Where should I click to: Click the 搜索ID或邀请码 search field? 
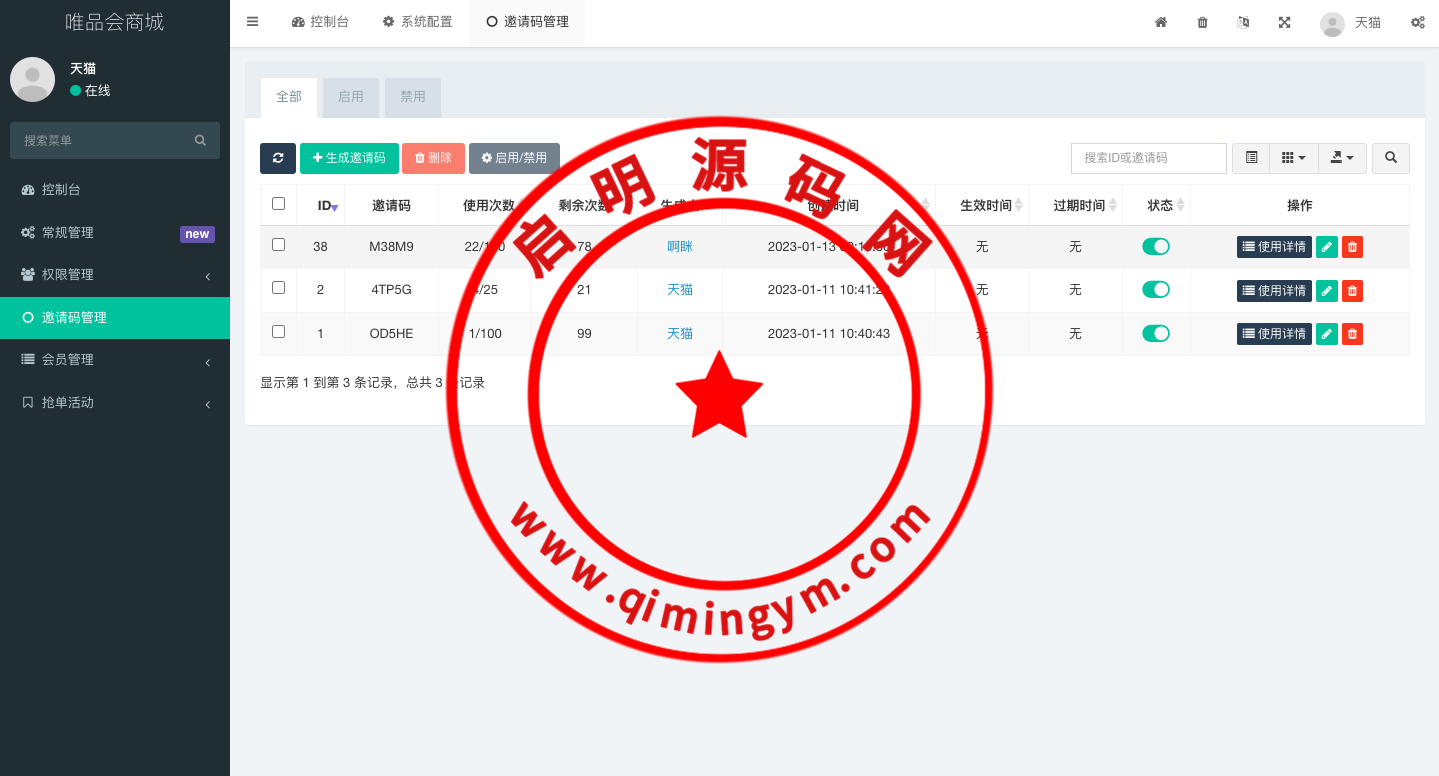click(x=1148, y=158)
